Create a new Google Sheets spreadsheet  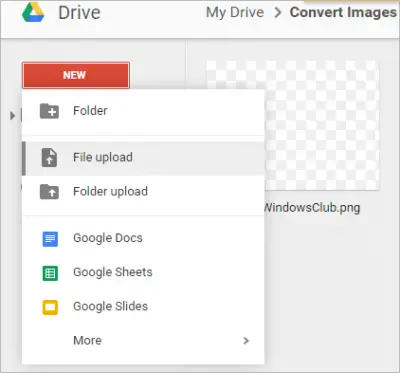click(143, 272)
